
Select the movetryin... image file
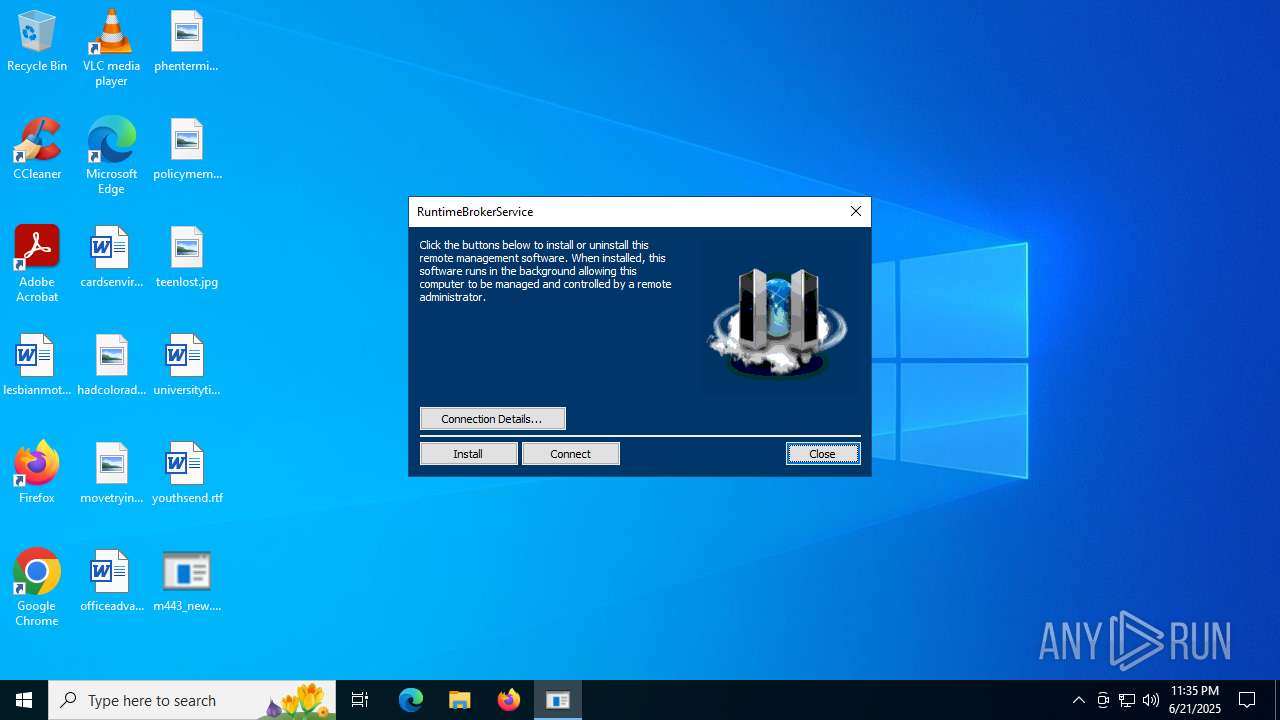(111, 474)
